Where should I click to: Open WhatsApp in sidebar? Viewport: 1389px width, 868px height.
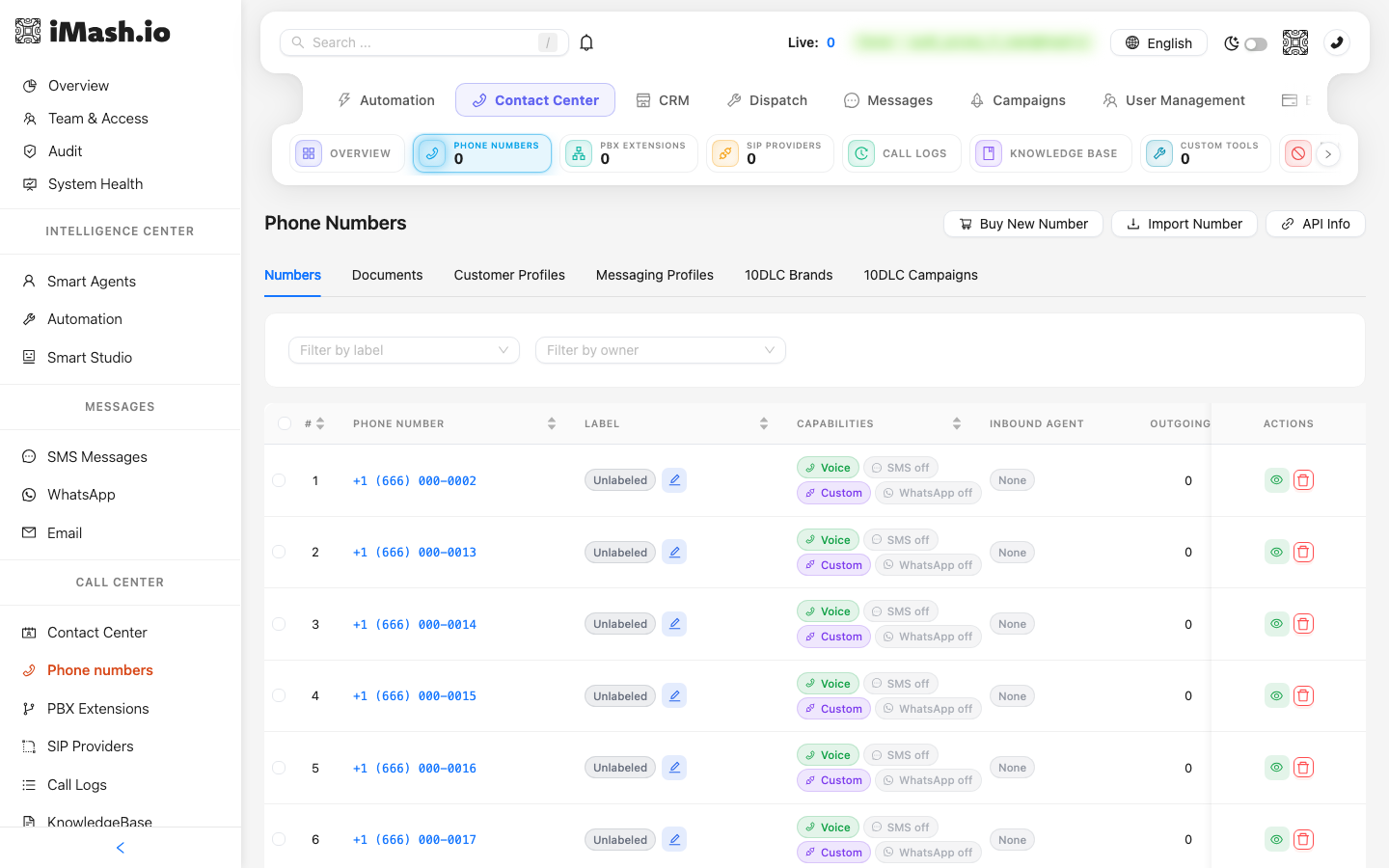coord(81,495)
